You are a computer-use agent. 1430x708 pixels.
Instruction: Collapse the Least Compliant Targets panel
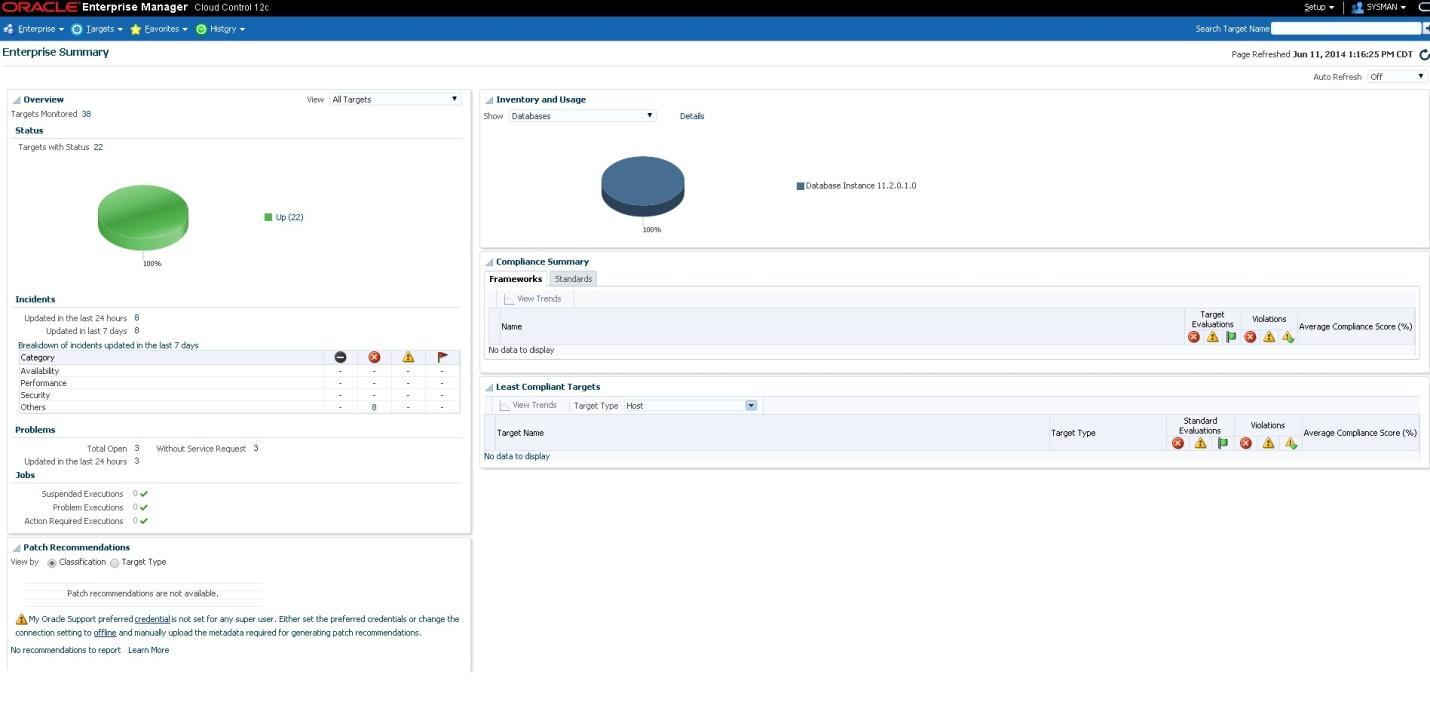coord(489,387)
